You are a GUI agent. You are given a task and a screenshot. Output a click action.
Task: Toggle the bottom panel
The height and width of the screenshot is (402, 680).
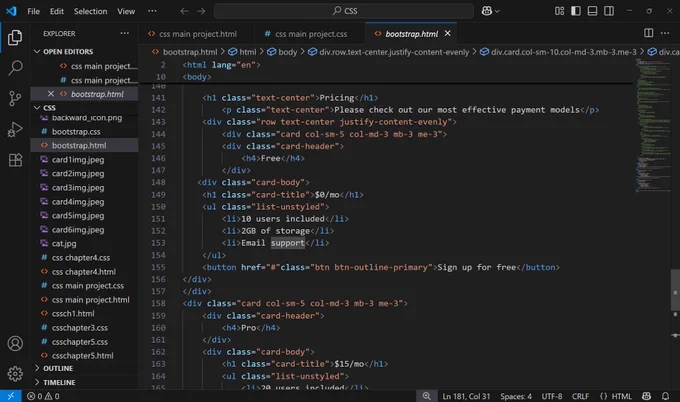click(x=592, y=11)
